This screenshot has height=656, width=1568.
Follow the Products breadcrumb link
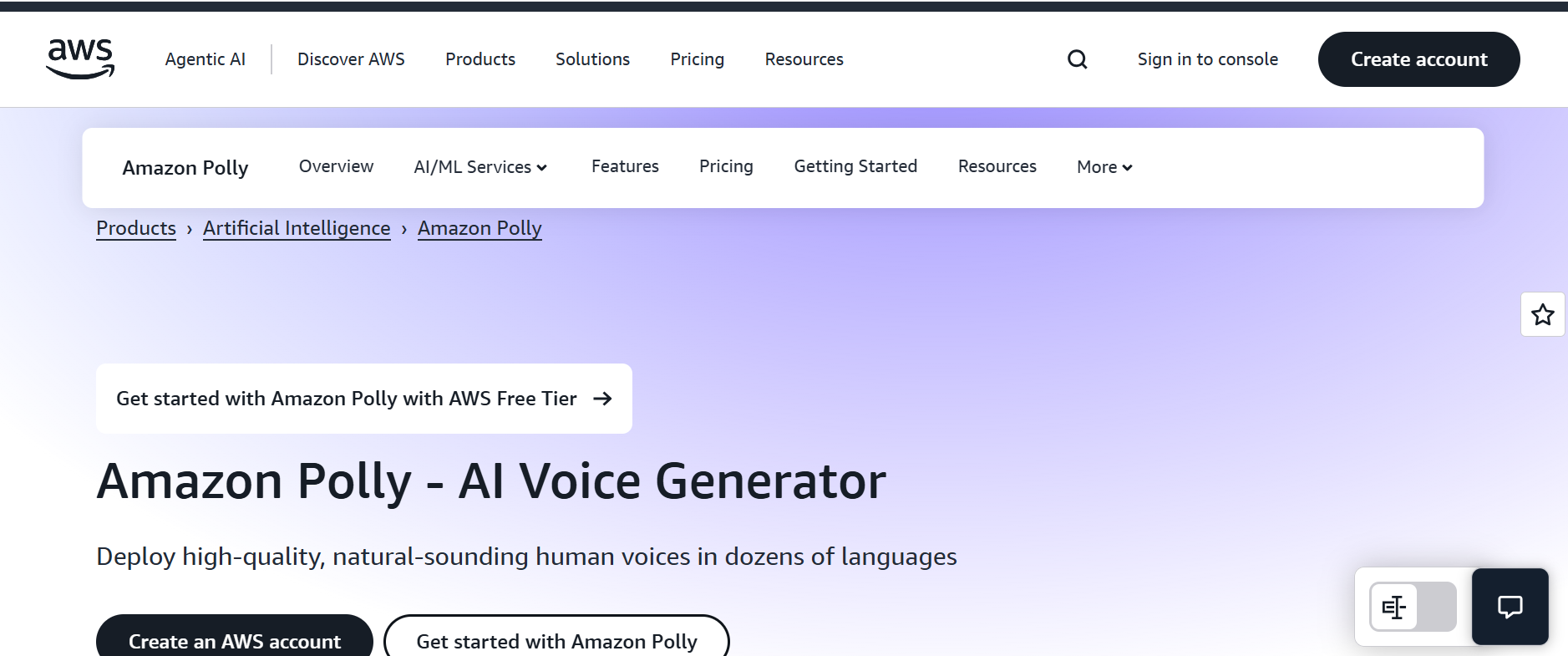coord(136,228)
